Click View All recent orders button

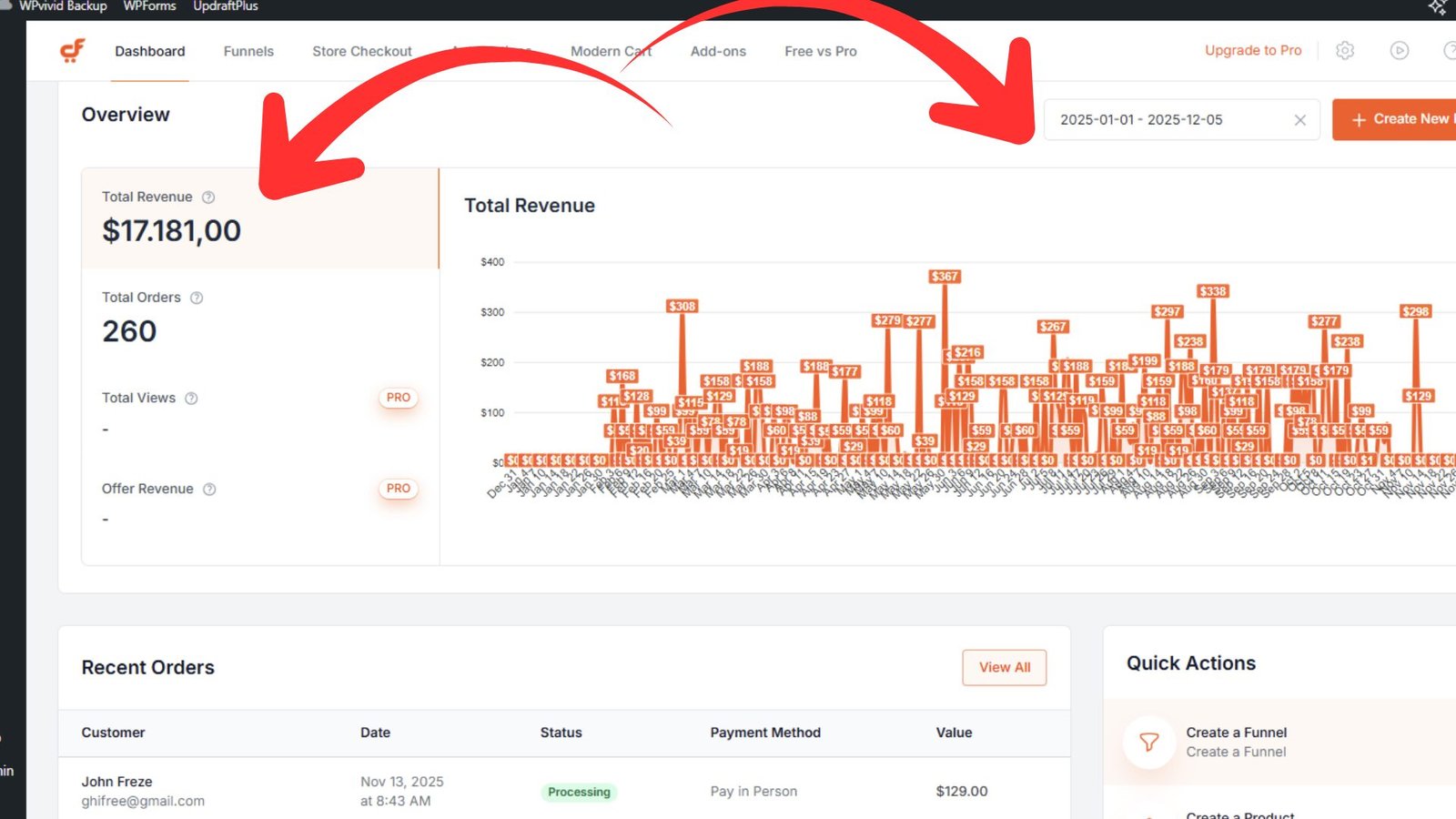[1004, 667]
